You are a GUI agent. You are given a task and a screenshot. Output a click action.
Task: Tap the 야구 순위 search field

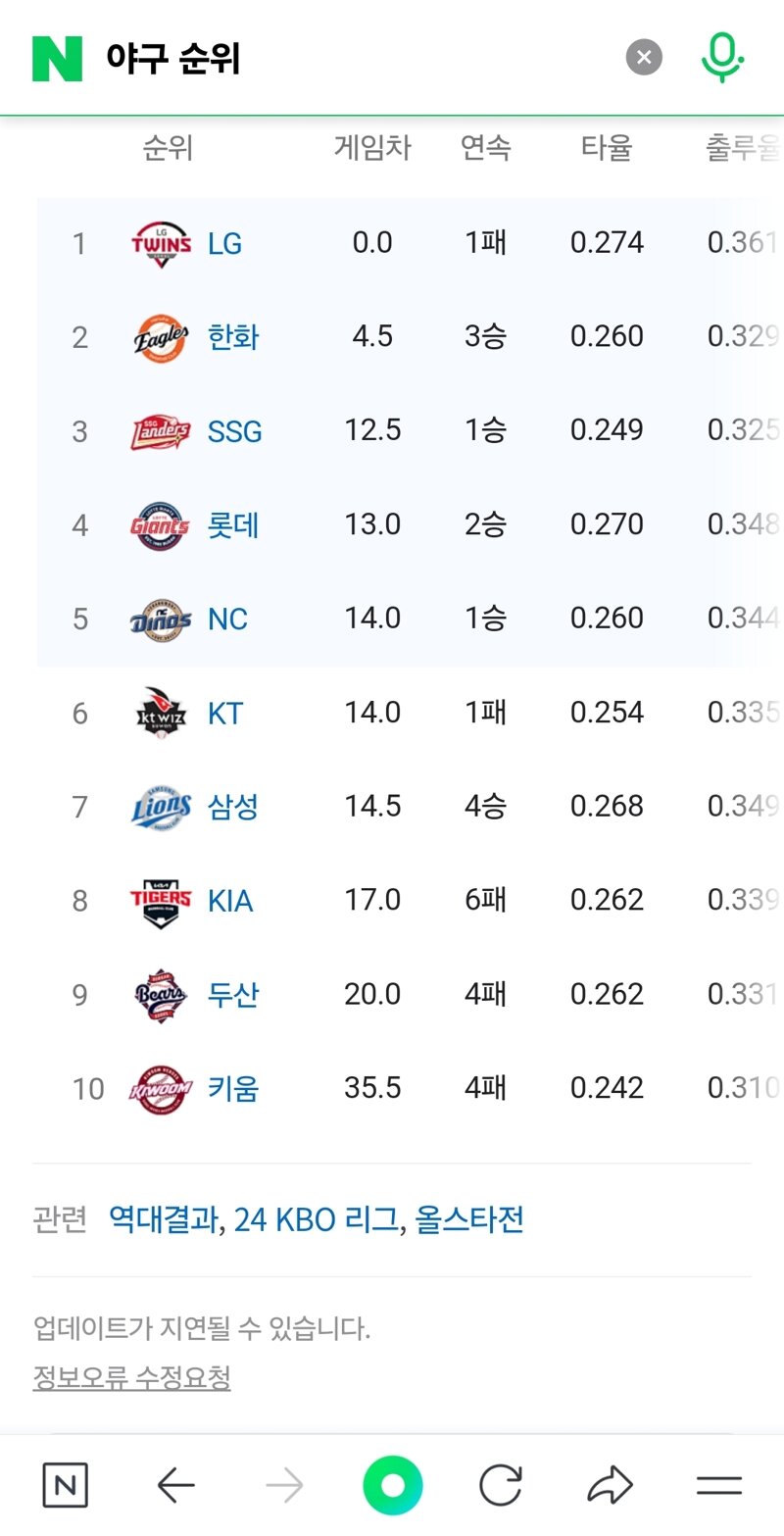353,59
